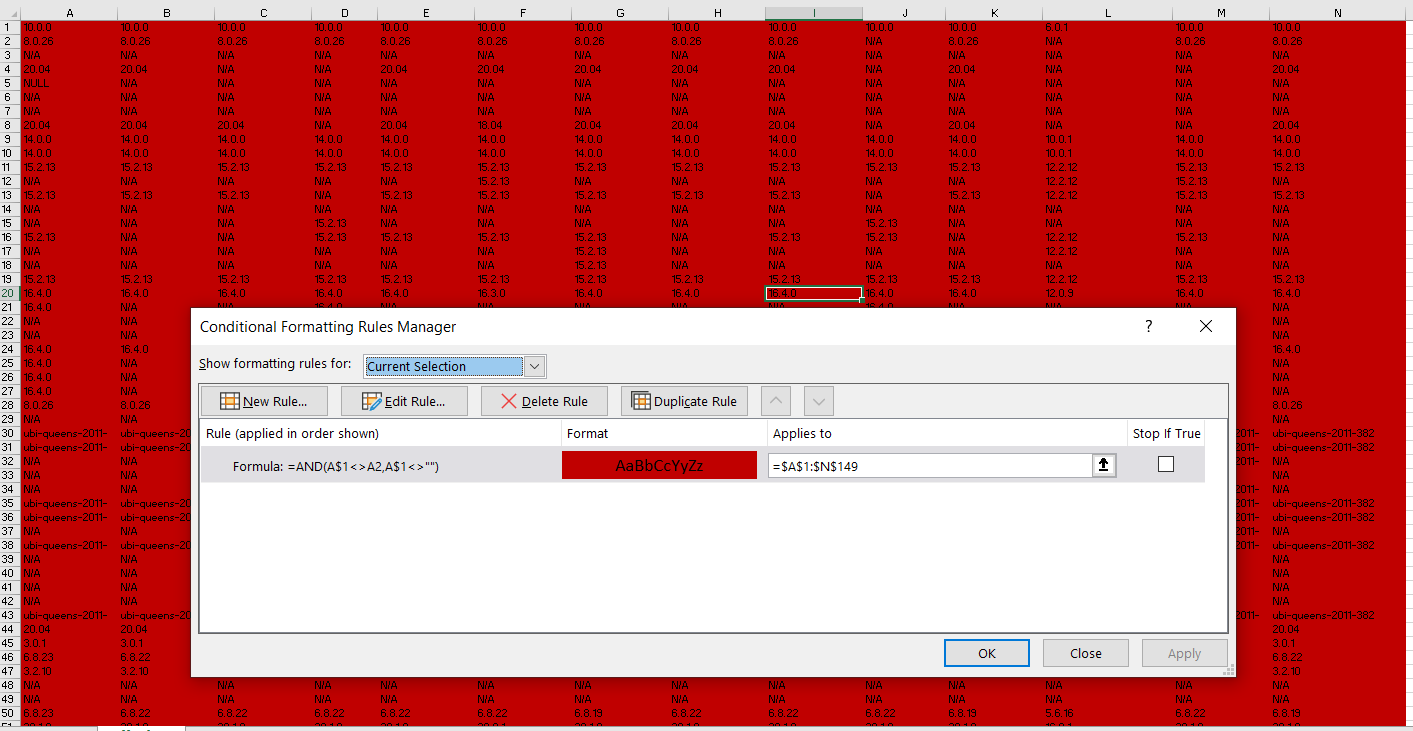Open Edit Rule for the selected formula

403,401
